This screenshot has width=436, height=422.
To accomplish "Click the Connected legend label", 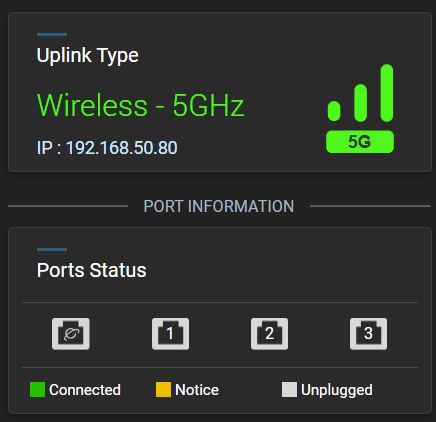I will [x=85, y=390].
